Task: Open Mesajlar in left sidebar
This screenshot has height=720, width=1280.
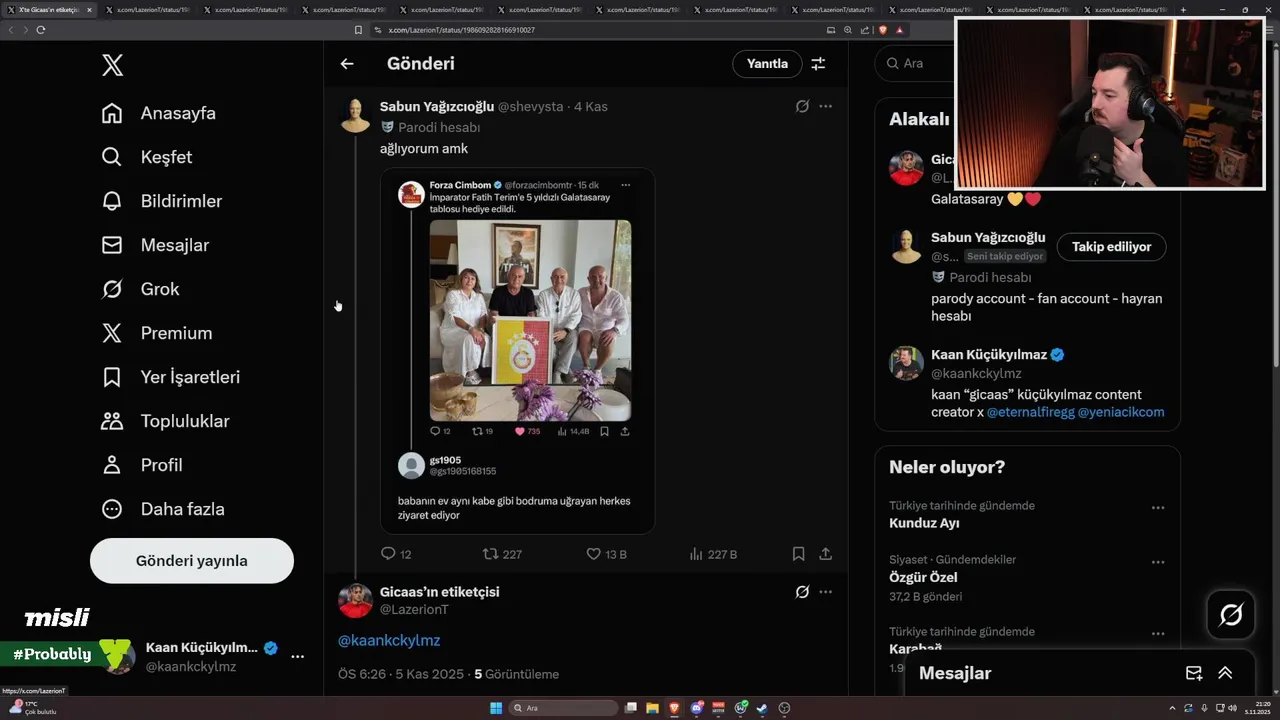Action: tap(156, 245)
